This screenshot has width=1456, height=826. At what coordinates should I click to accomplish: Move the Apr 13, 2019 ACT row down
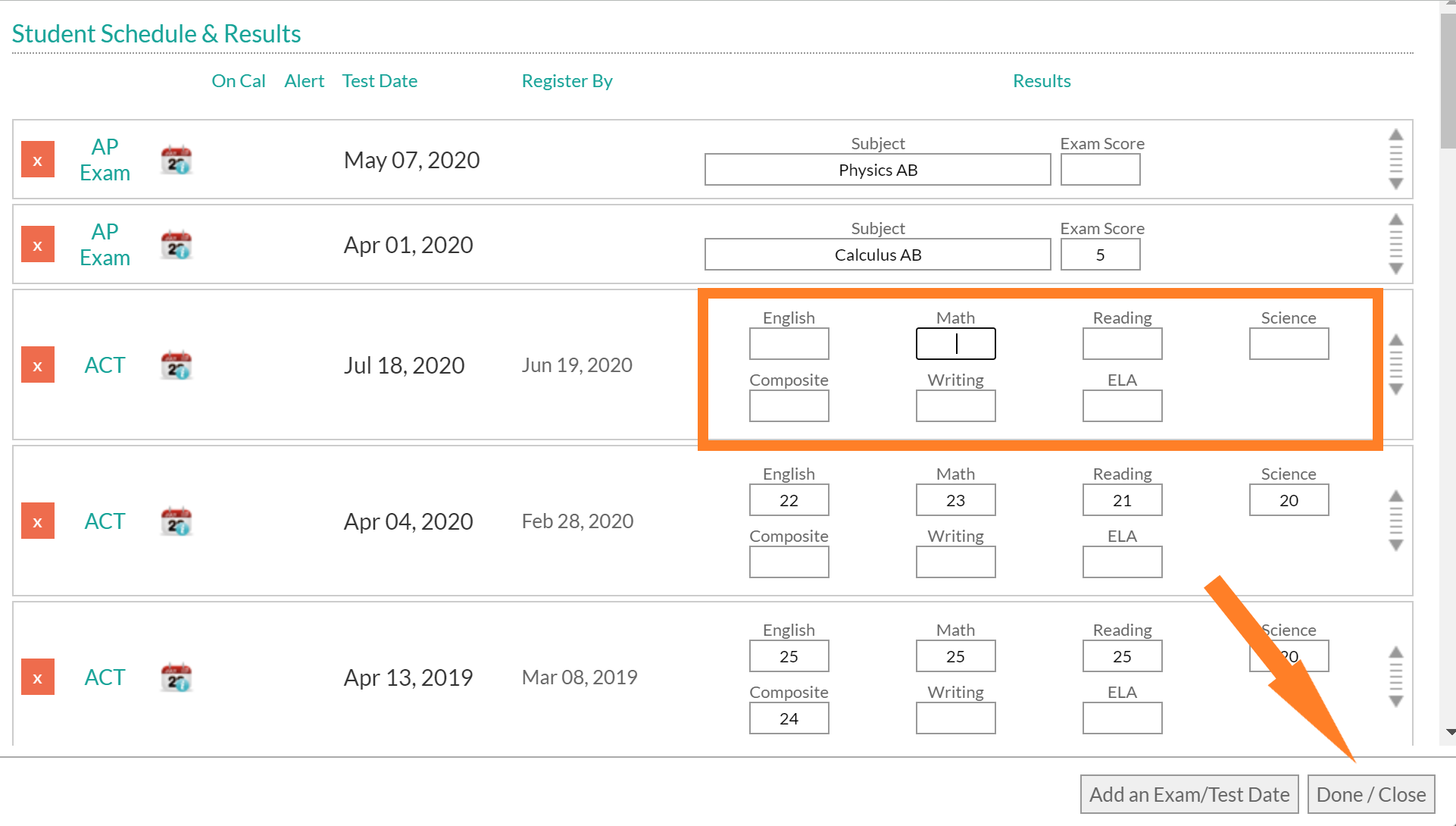point(1396,702)
